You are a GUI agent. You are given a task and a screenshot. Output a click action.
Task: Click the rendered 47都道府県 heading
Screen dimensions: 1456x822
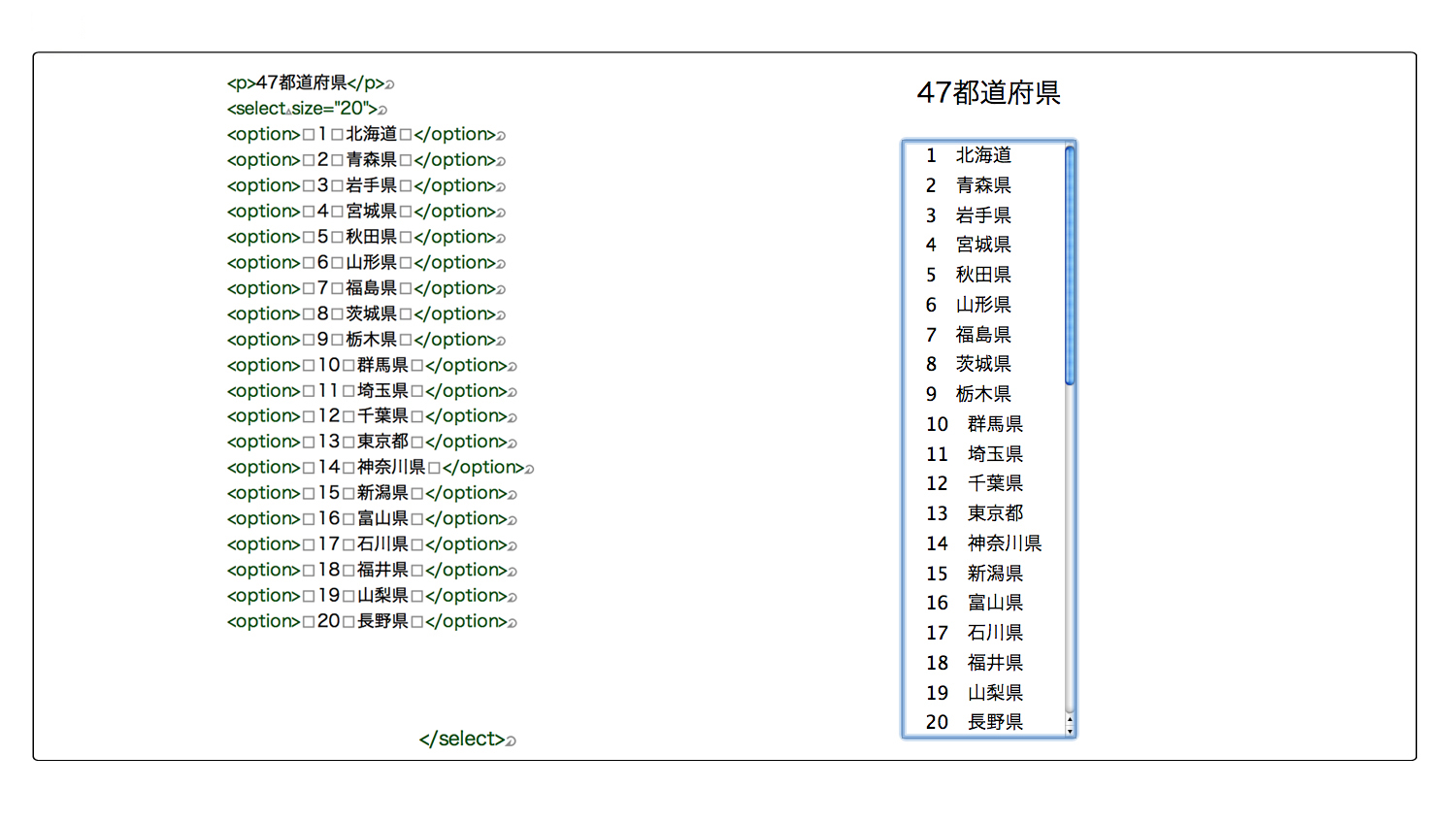pos(988,93)
